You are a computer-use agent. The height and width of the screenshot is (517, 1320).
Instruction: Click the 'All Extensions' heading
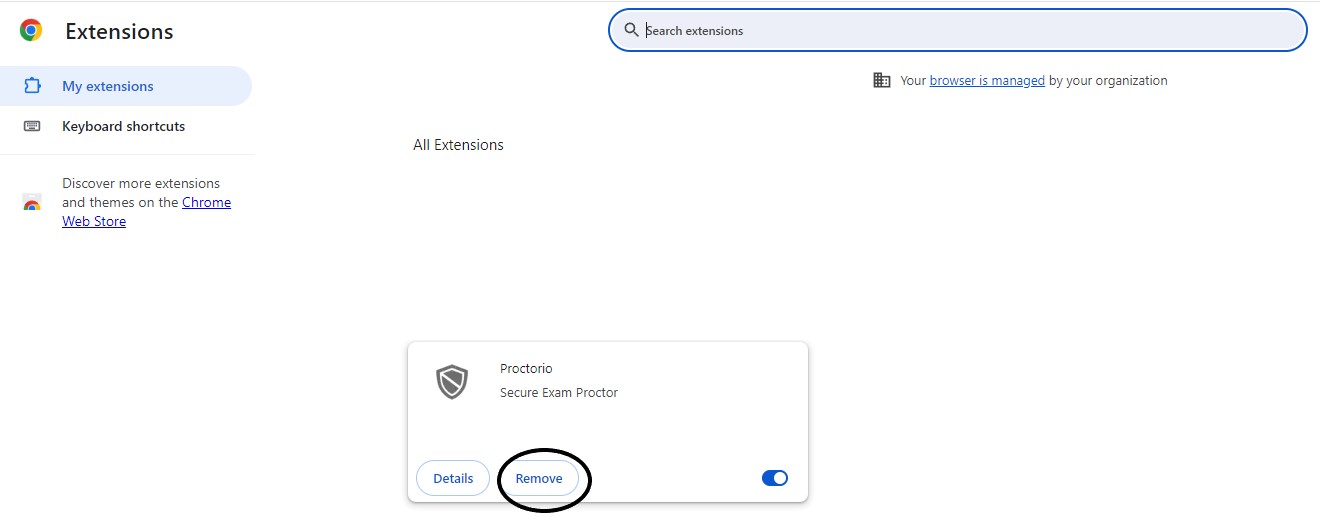458,145
